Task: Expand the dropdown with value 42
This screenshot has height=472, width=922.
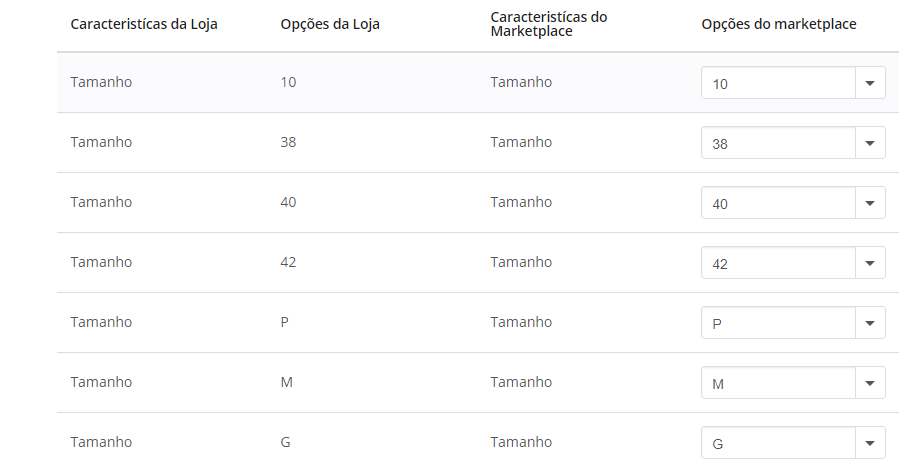Action: [x=793, y=263]
